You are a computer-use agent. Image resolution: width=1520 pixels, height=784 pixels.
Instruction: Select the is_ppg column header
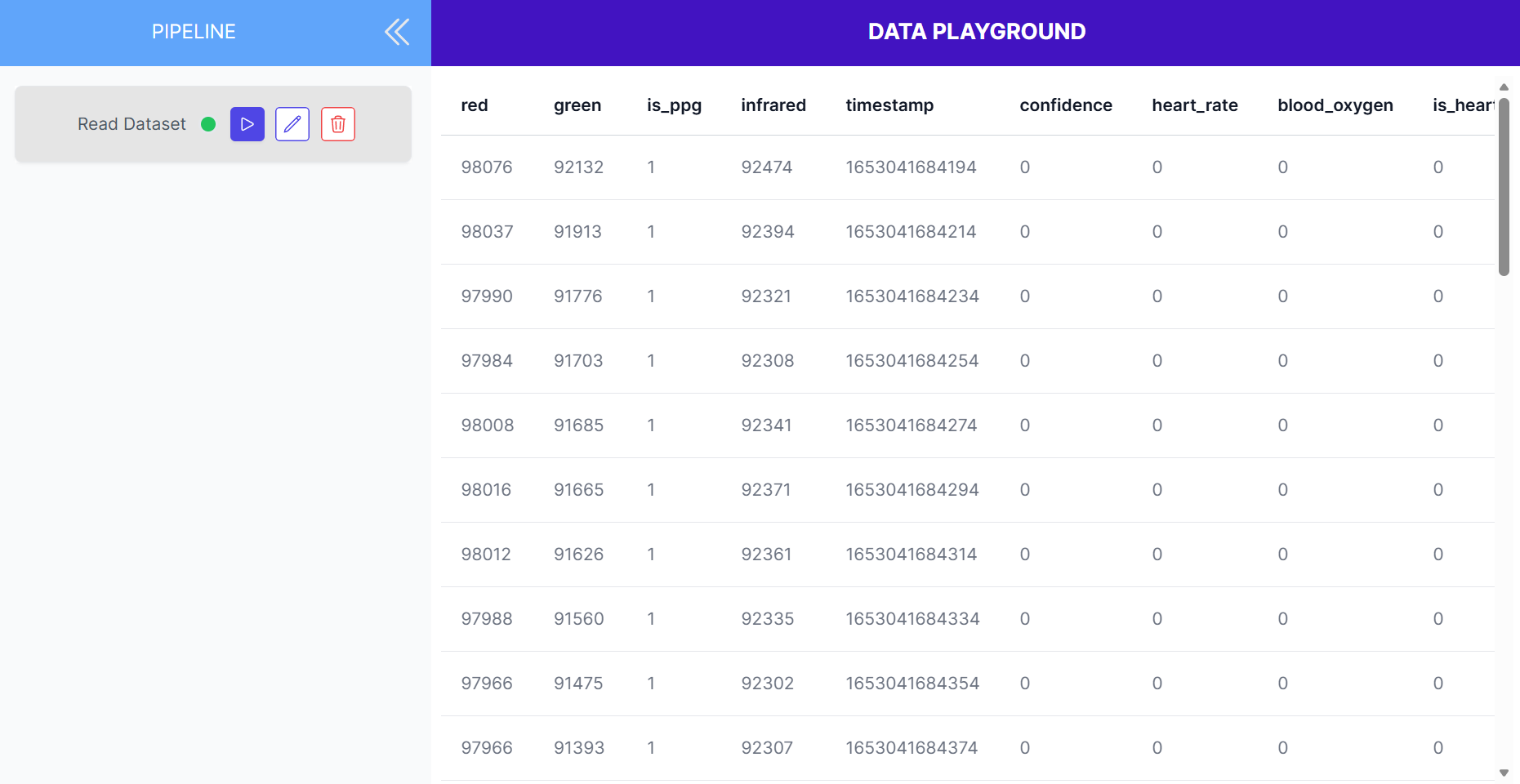point(675,105)
